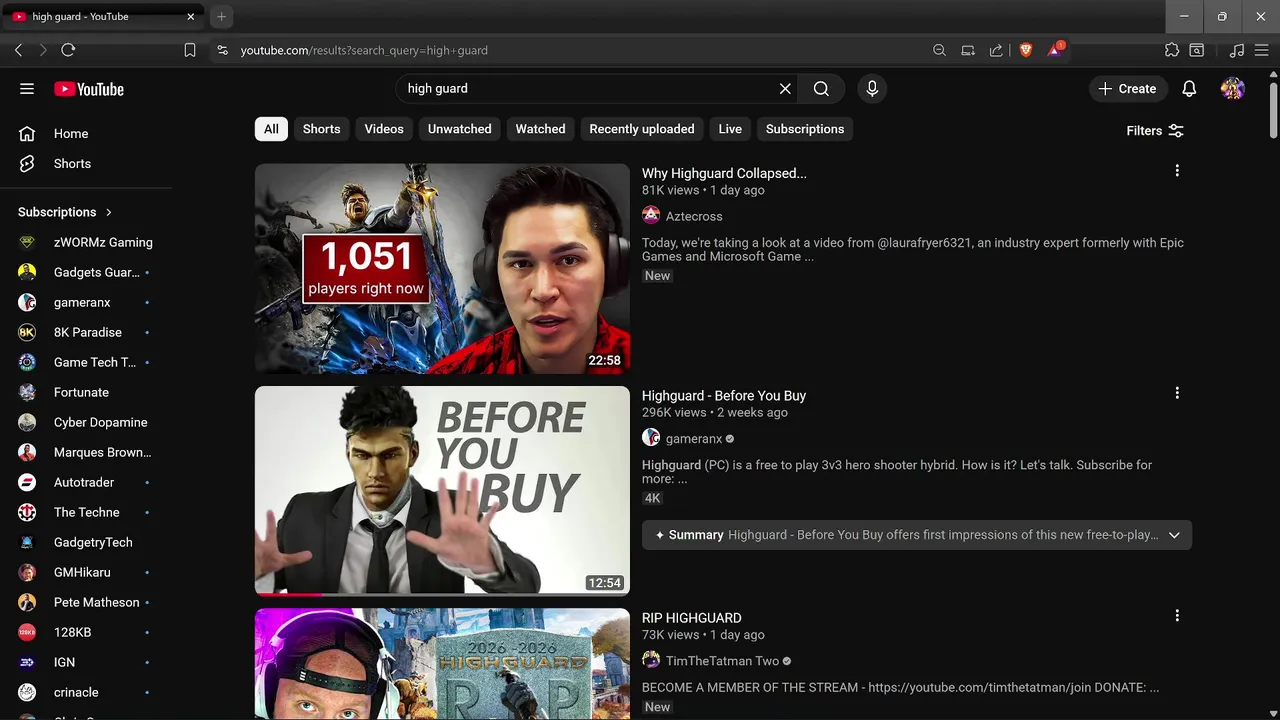
Task: Click the gameranx channel avatar in results
Action: (x=651, y=438)
